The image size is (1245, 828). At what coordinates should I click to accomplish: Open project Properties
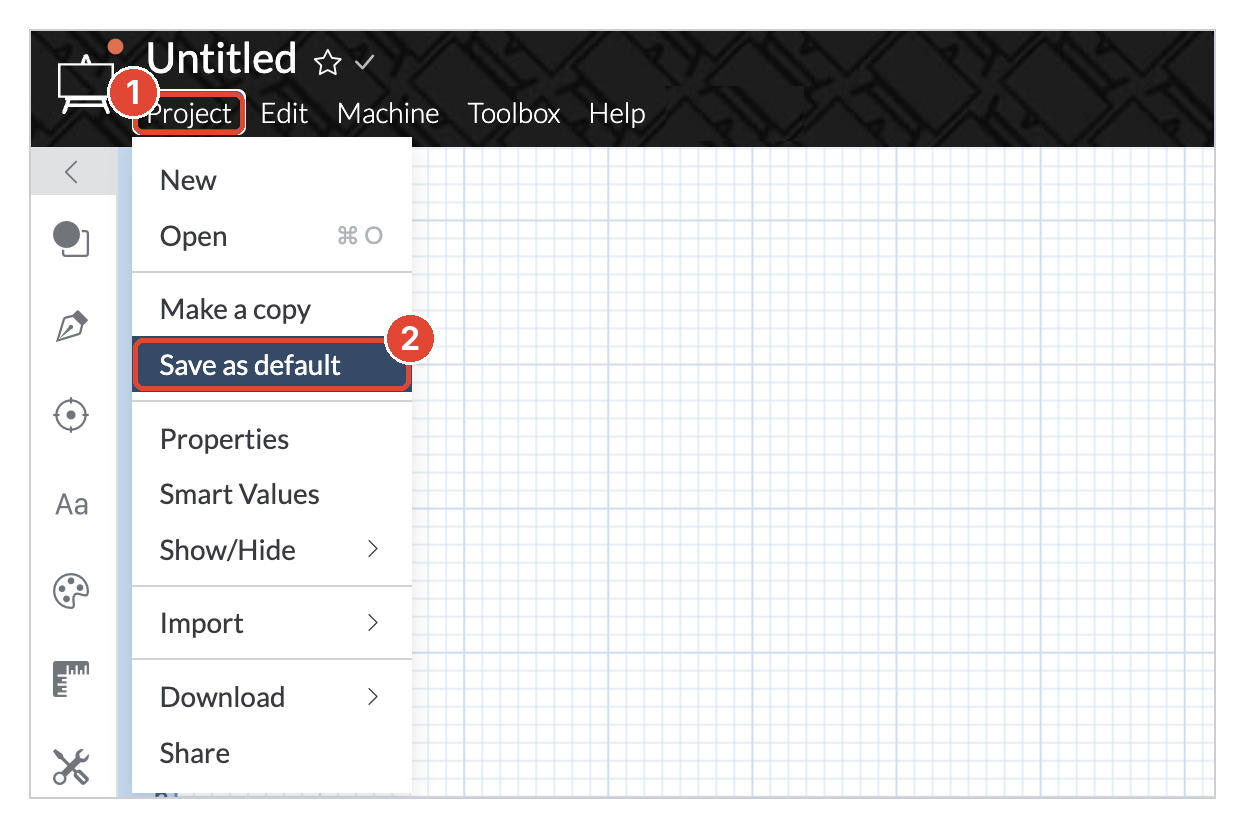click(x=272, y=440)
